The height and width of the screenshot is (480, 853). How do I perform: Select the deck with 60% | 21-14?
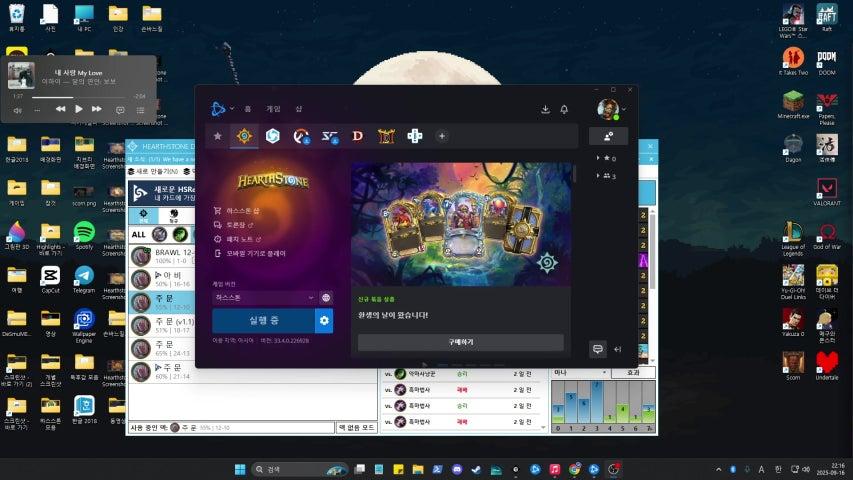[x=162, y=372]
